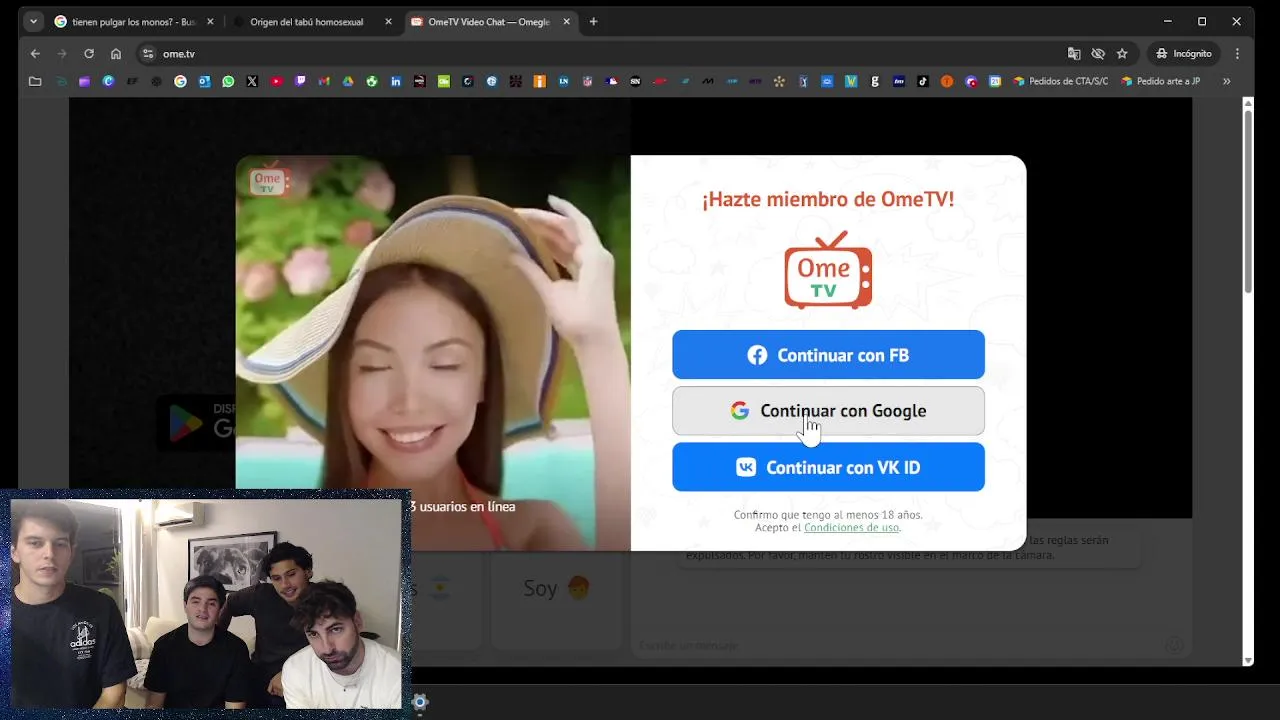
Task: Open the TikTok bookmark icon
Action: (923, 81)
